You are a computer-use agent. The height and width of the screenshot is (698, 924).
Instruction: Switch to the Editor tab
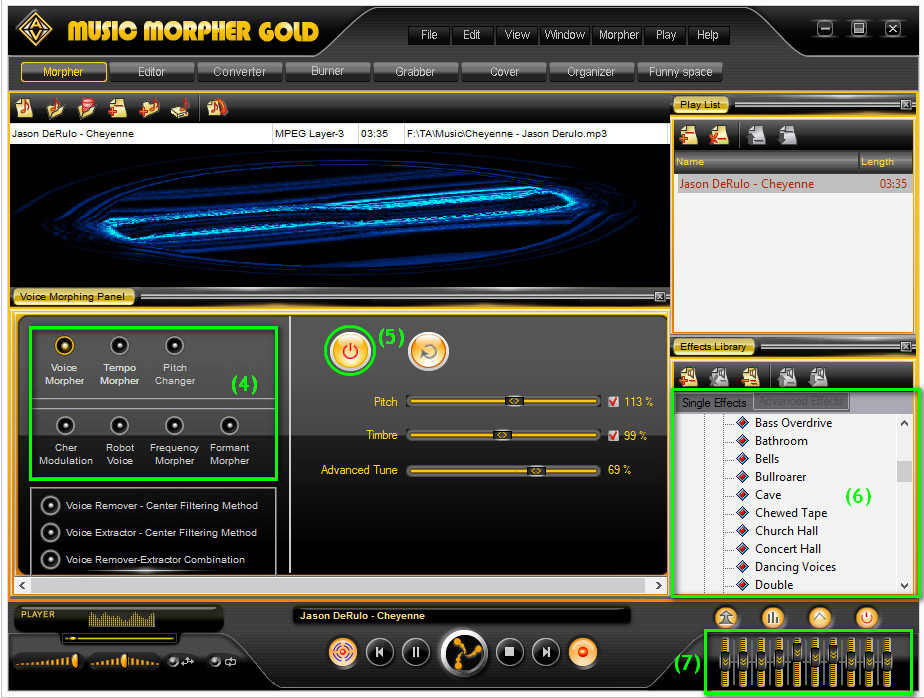pos(151,72)
